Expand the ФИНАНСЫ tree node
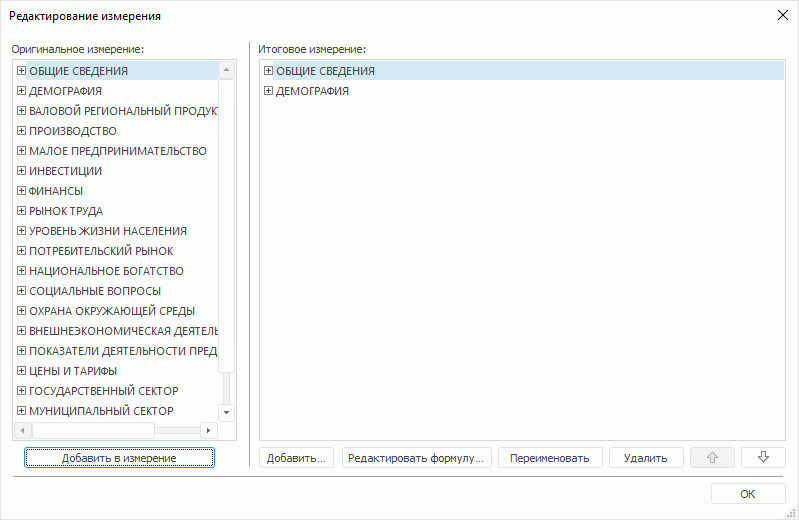This screenshot has height=520, width=799. tap(21, 191)
